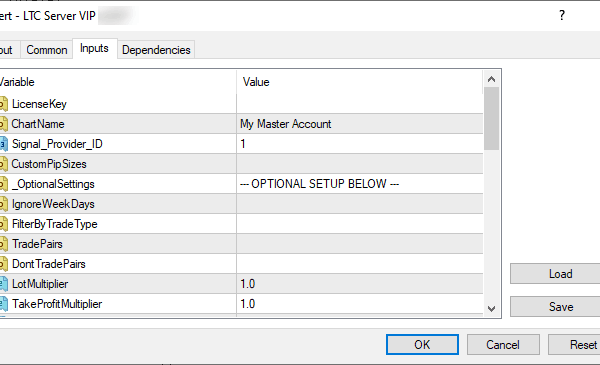Select the CustomPipSizes row label
This screenshot has height=365, width=600.
point(49,164)
